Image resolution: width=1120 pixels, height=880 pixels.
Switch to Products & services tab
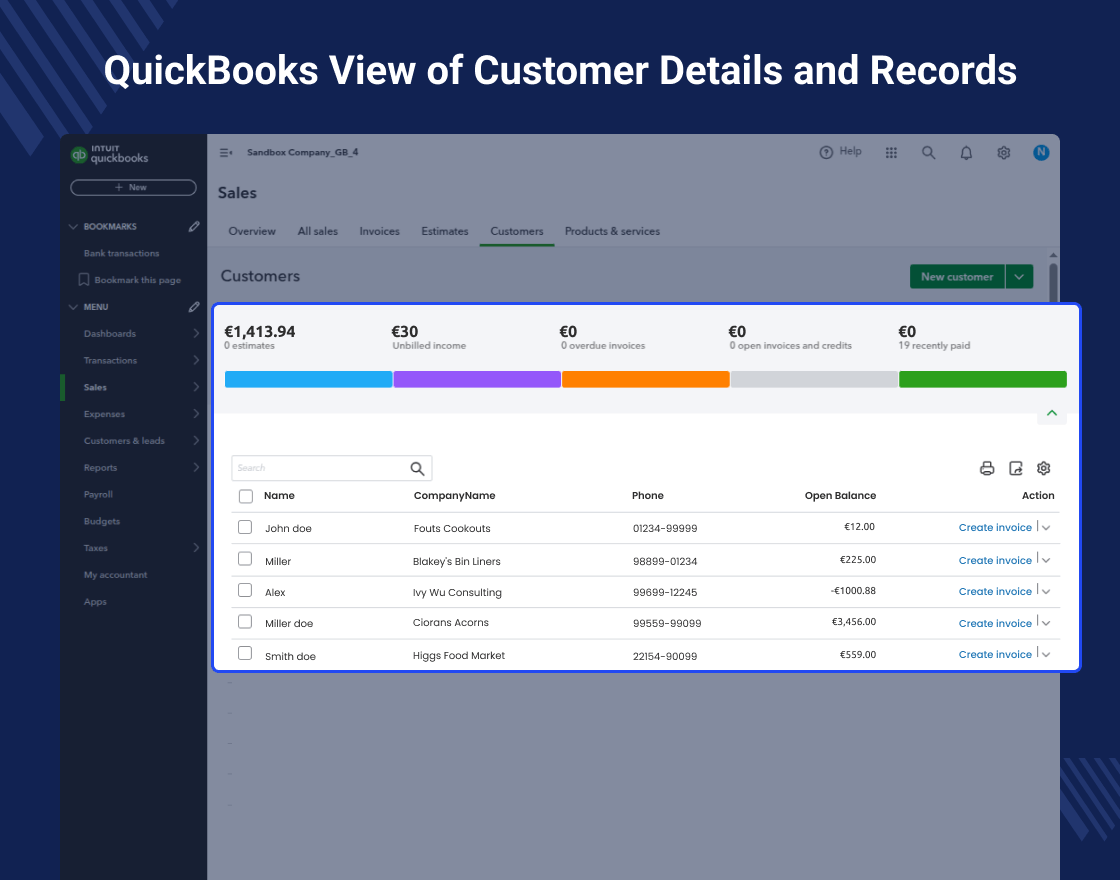click(612, 231)
